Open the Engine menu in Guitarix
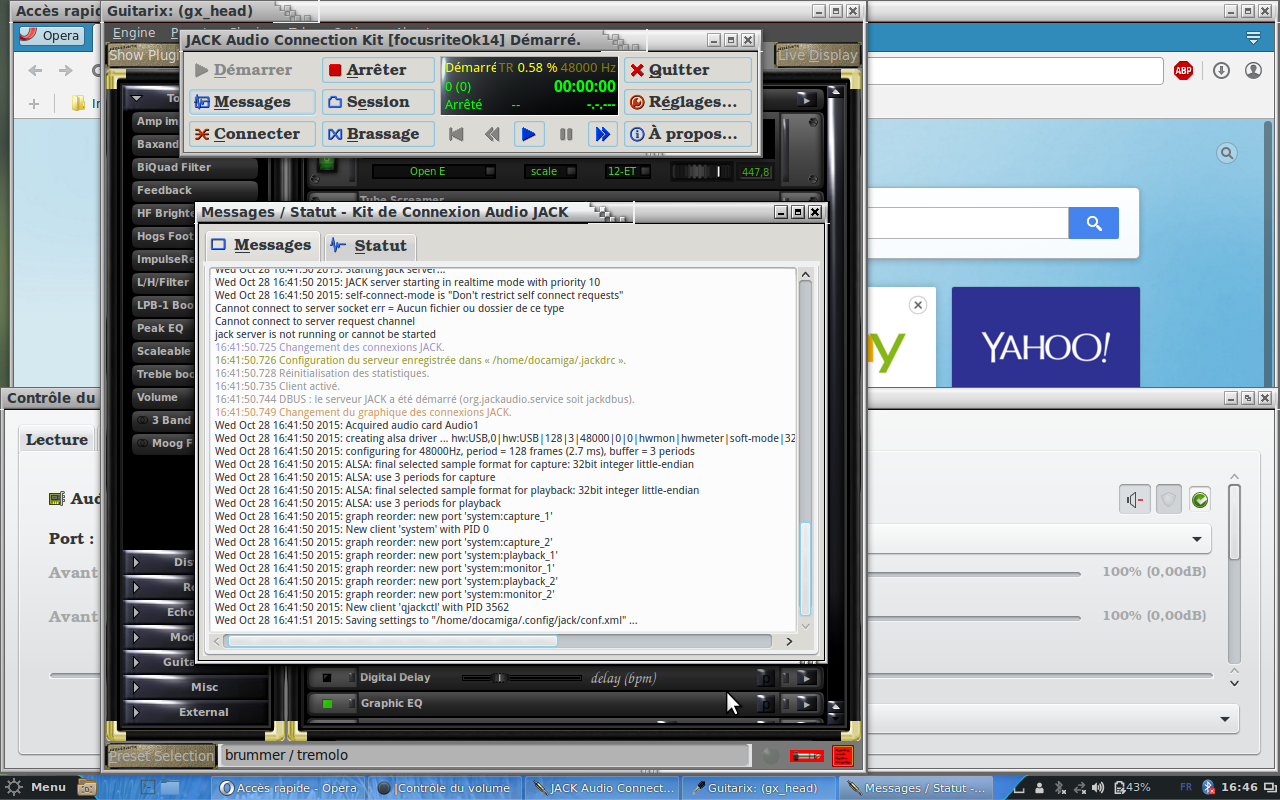1280x800 pixels. [x=134, y=33]
